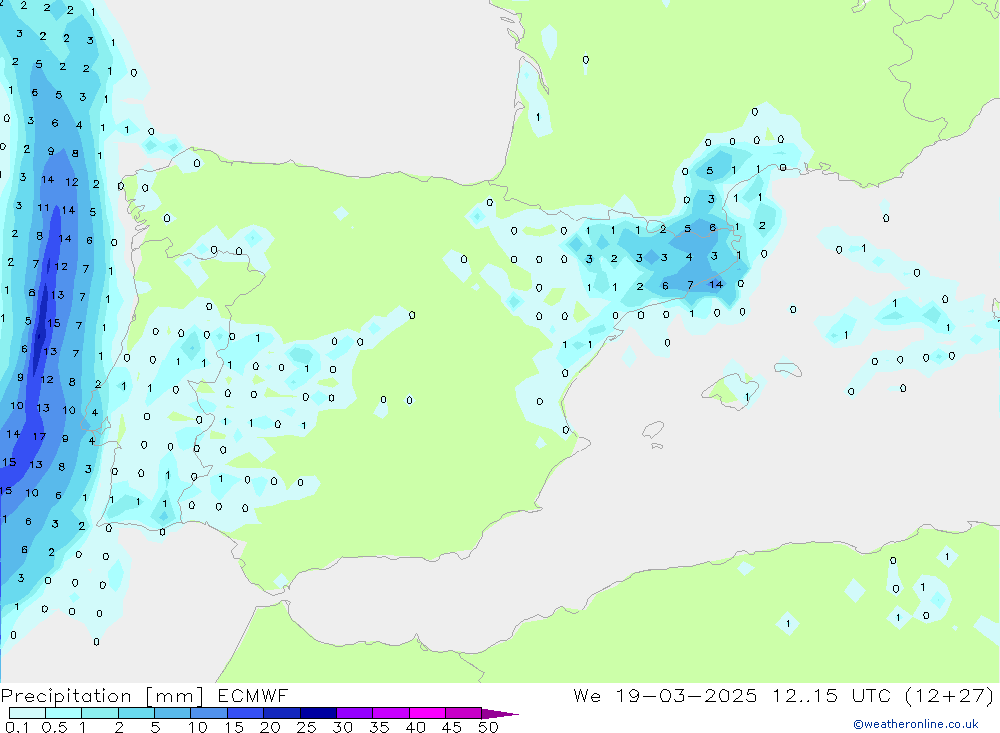Click the weatheronline.co.uk copyright link
This screenshot has width=1000, height=733.
(915, 724)
